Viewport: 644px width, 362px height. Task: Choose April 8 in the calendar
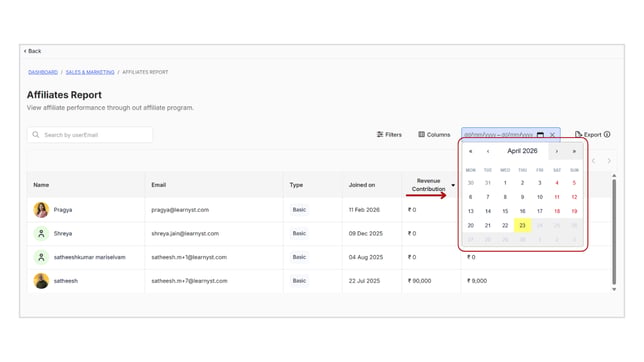(x=505, y=197)
